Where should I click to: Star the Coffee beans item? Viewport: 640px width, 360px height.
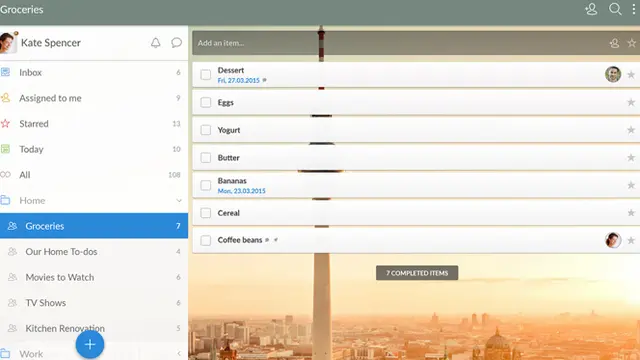(631, 240)
